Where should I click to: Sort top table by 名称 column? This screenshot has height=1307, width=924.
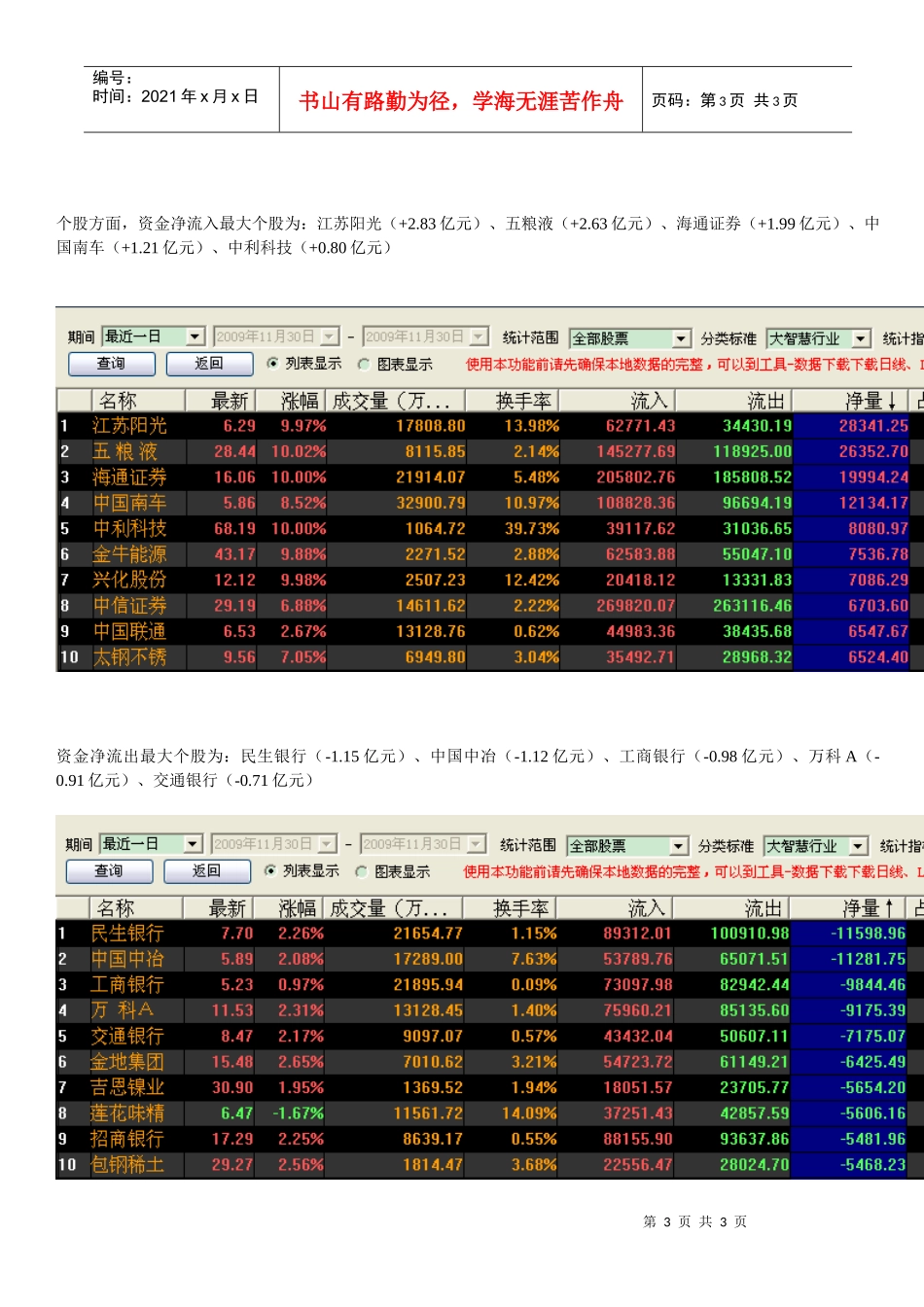[138, 401]
